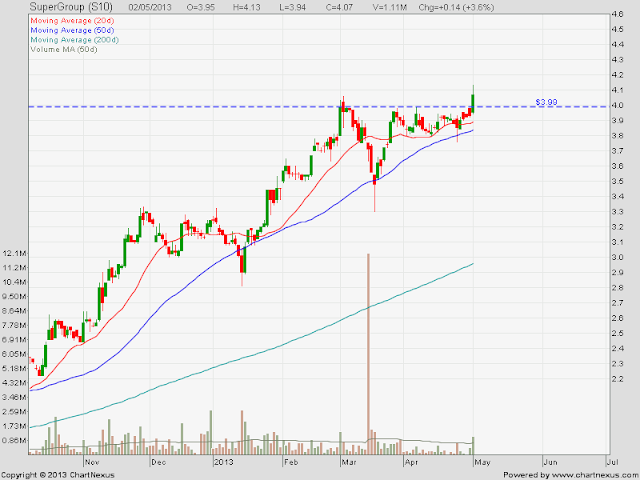
Task: Click the Nov label on time axis
Action: 92,462
